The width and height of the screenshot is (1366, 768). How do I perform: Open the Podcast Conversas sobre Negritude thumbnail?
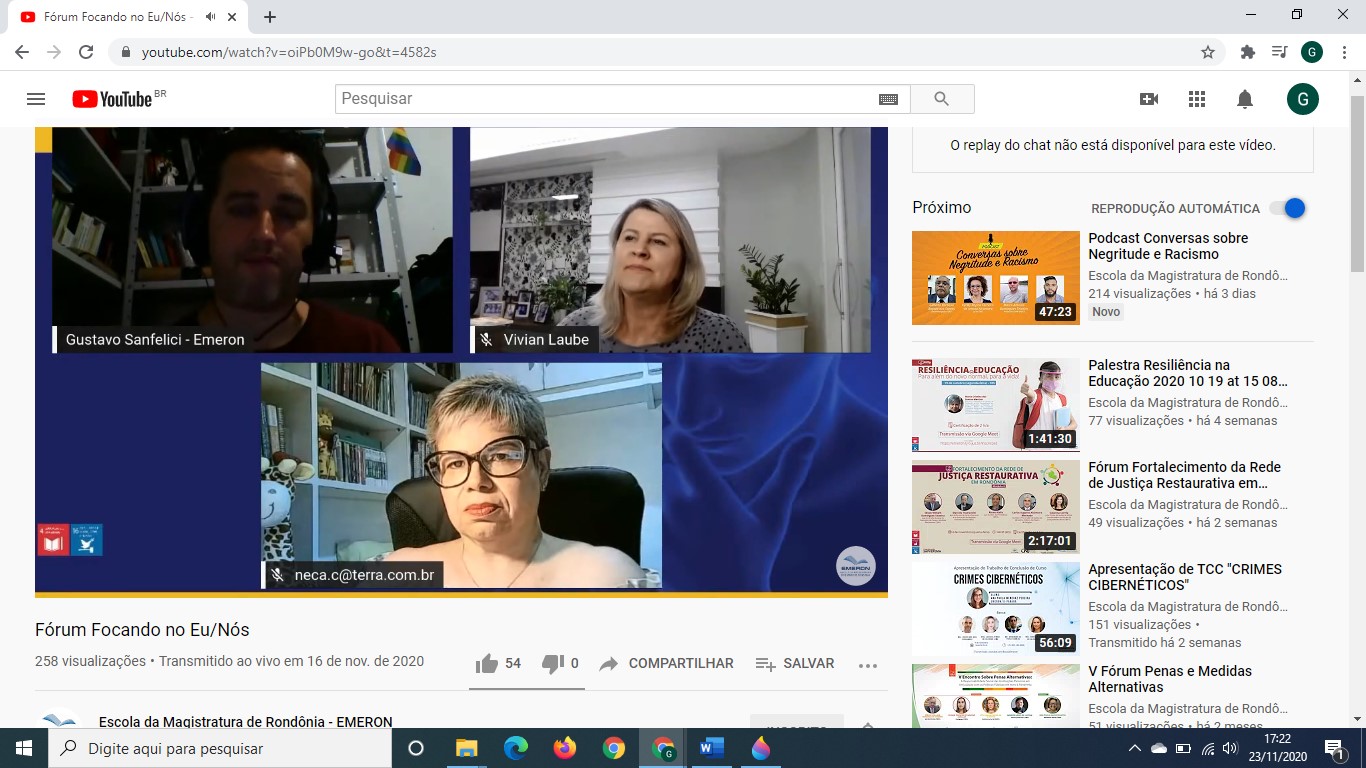[995, 278]
